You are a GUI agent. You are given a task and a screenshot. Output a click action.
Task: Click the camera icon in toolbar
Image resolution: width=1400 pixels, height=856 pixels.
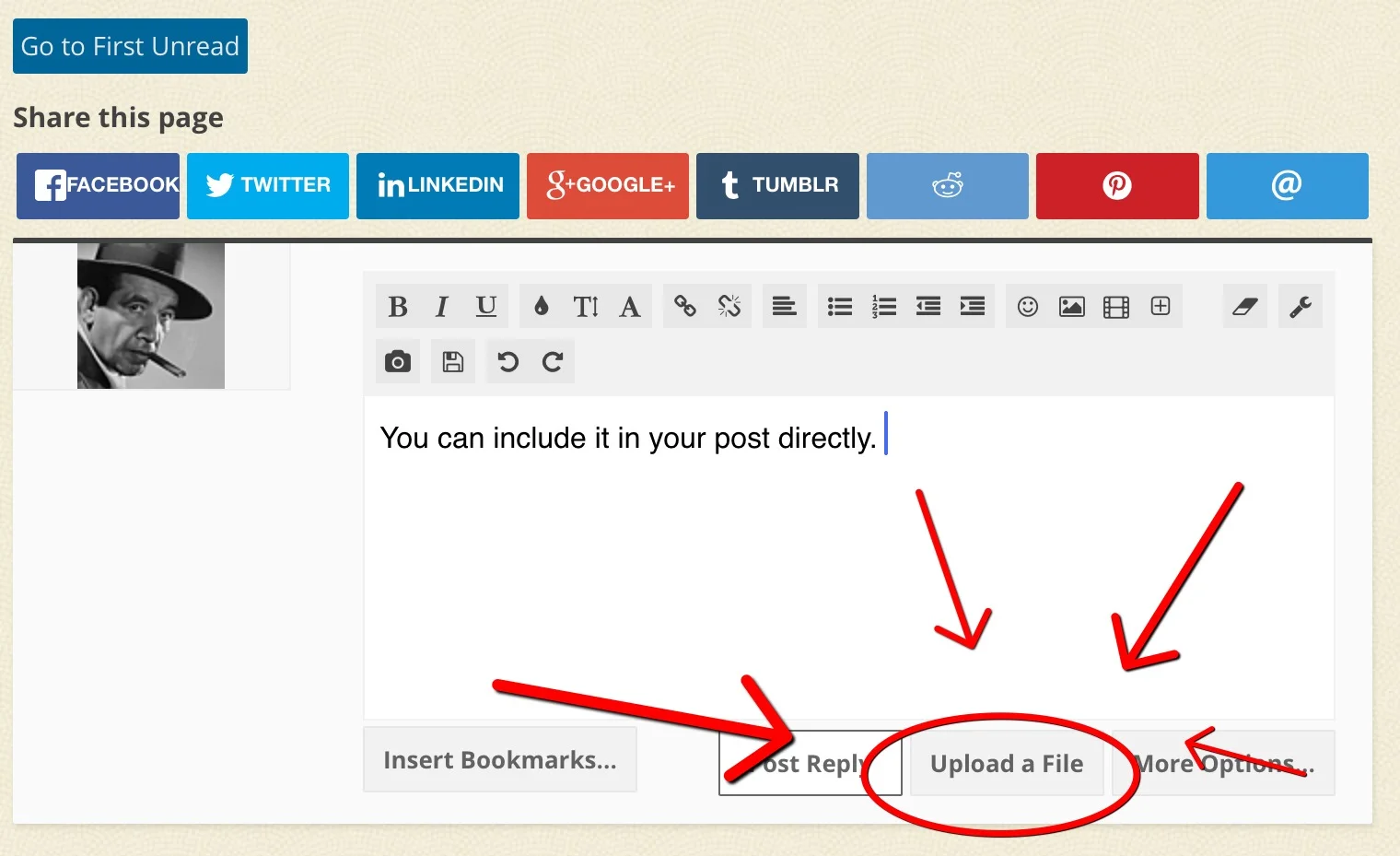point(398,361)
